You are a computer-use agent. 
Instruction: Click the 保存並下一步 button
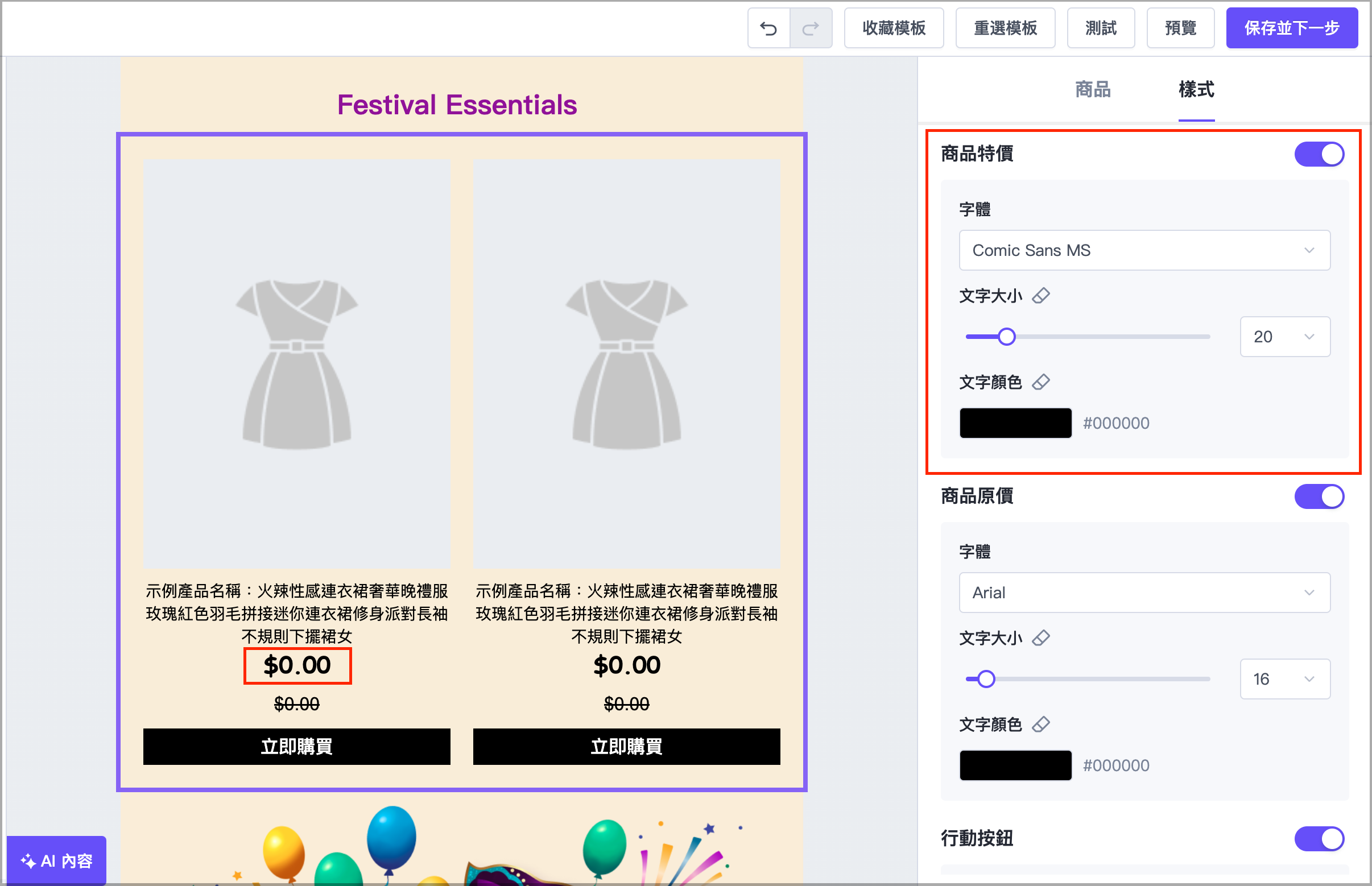click(x=1291, y=27)
